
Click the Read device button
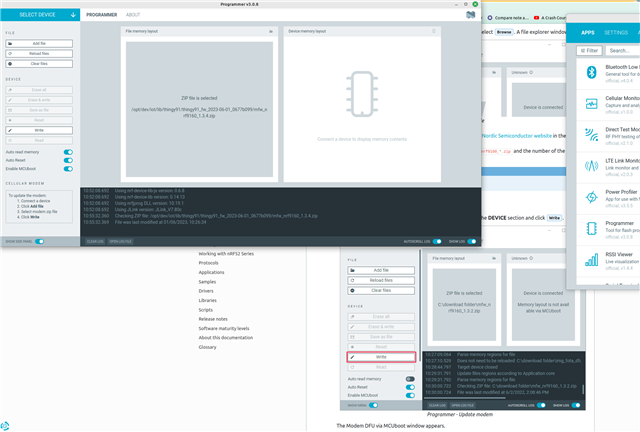[x=39, y=140]
